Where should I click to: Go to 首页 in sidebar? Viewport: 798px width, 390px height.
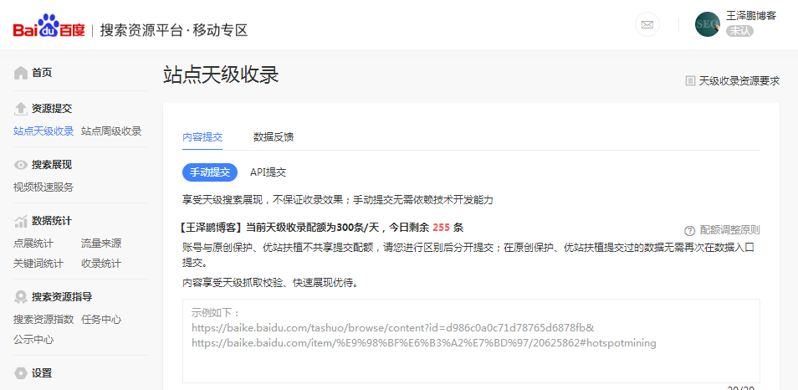42,73
